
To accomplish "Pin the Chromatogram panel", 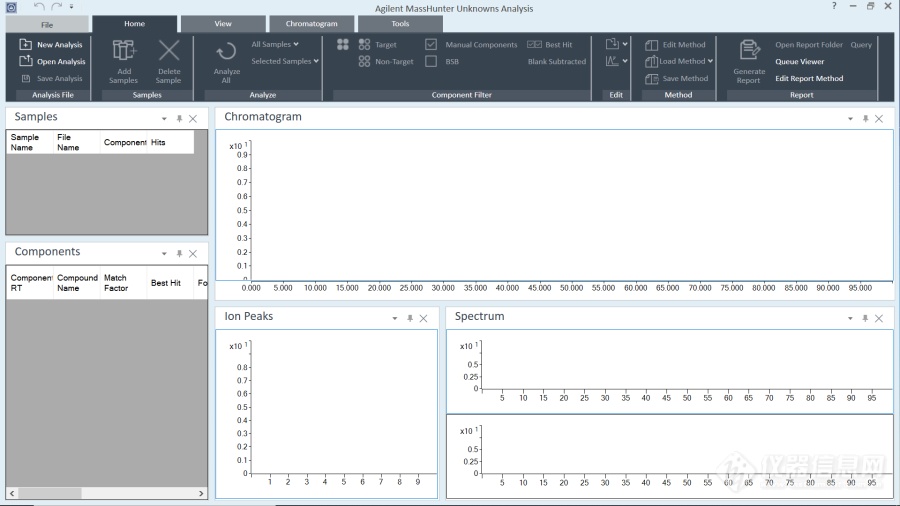I will click(866, 119).
